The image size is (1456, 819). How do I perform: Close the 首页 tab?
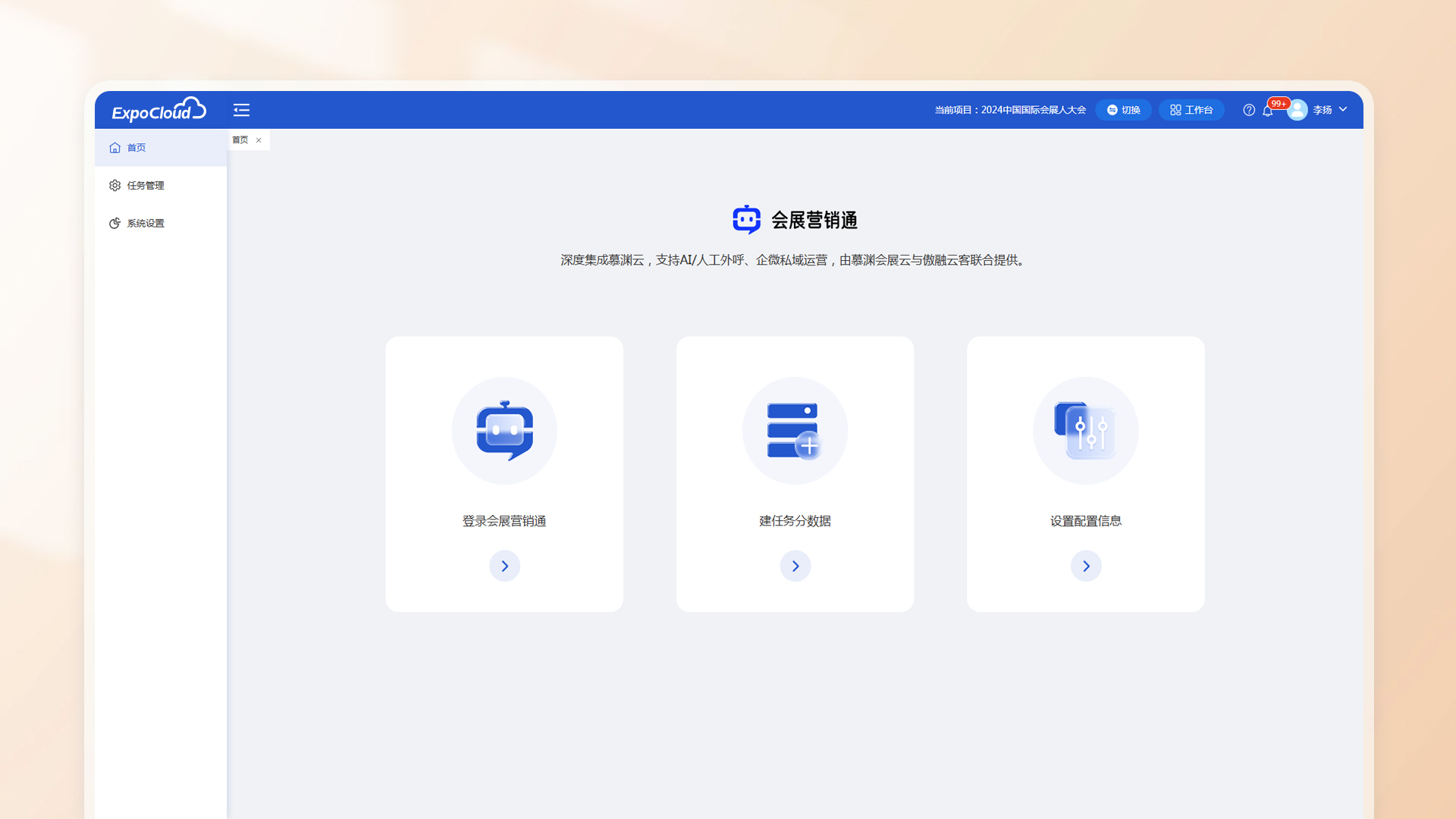(259, 140)
